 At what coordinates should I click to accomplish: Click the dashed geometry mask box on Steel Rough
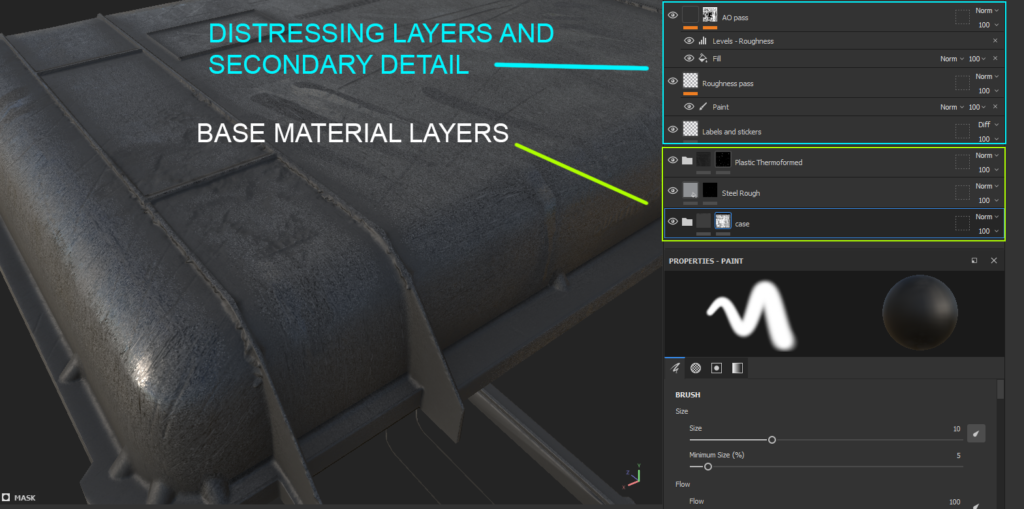click(962, 192)
